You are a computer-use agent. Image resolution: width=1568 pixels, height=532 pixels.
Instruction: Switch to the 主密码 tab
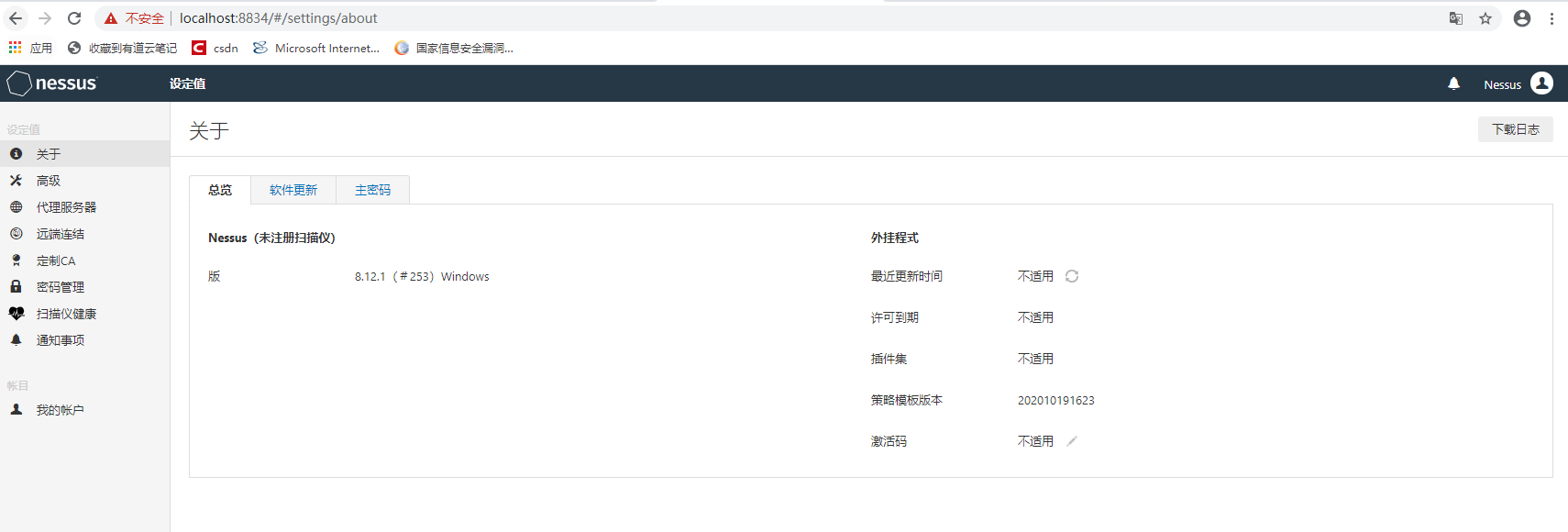pyautogui.click(x=372, y=190)
